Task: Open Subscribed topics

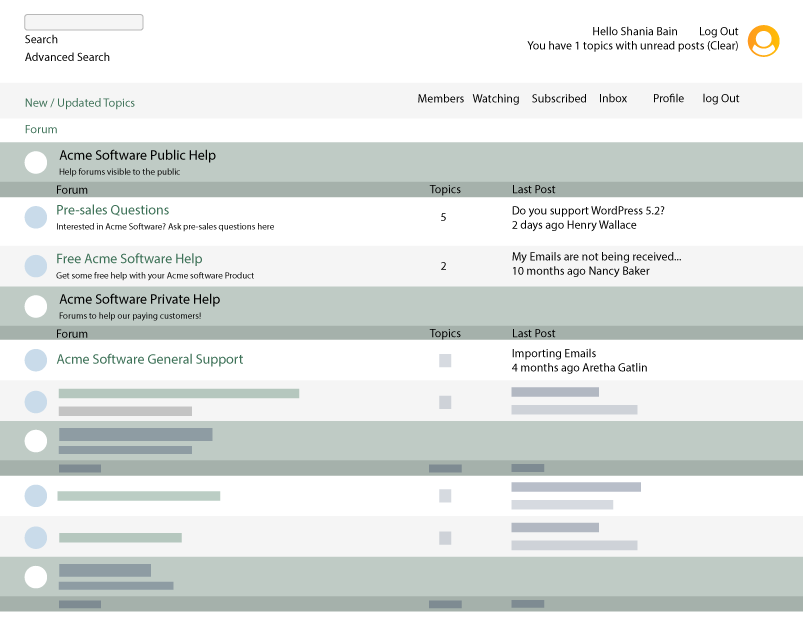Action: pos(559,98)
